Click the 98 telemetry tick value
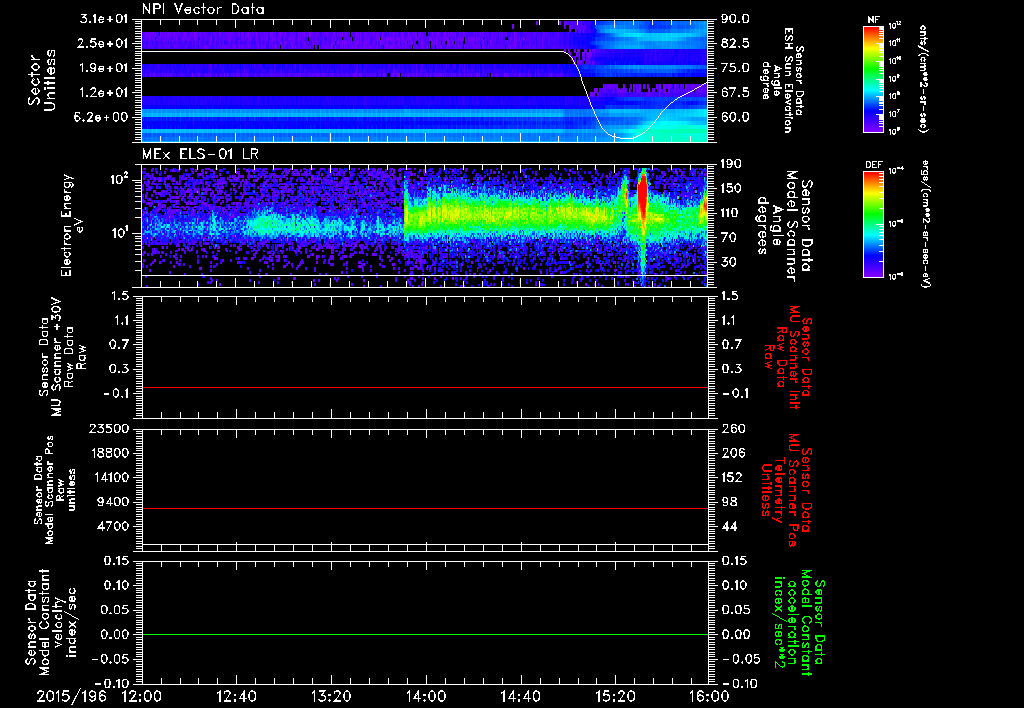This screenshot has height=708, width=1024. pos(729,502)
